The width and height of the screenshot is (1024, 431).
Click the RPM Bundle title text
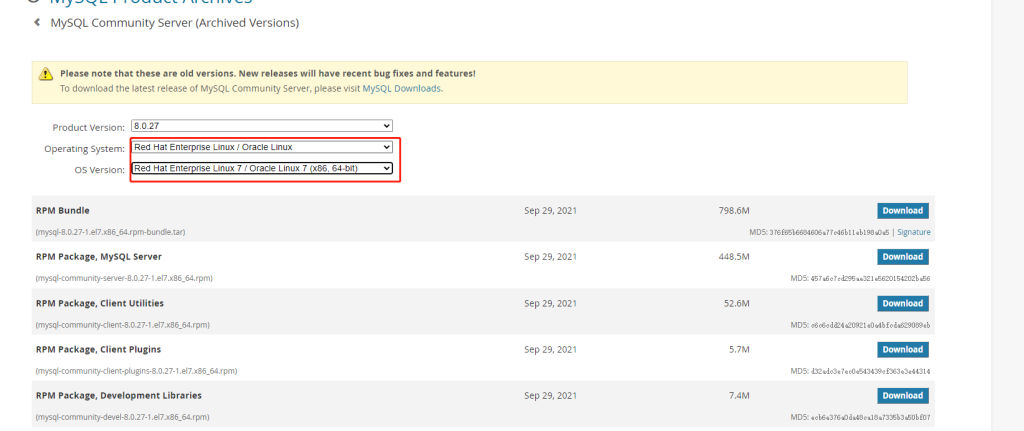coord(62,211)
